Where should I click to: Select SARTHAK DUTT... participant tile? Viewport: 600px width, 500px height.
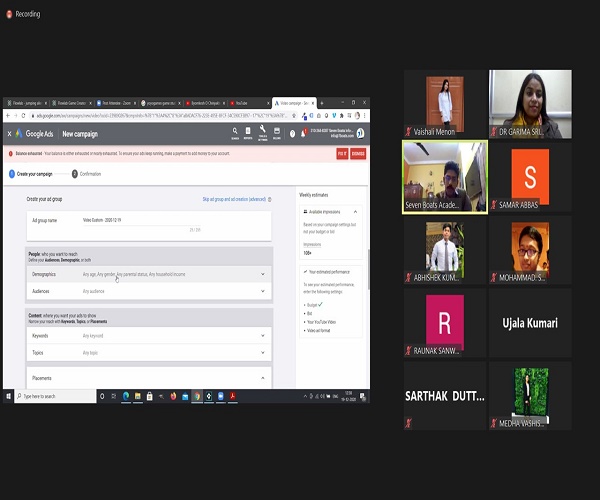pyautogui.click(x=445, y=396)
